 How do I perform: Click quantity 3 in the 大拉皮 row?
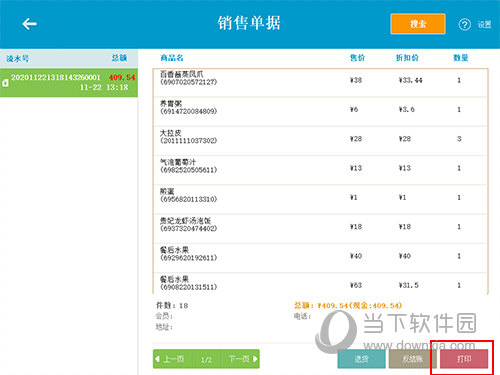coord(459,139)
